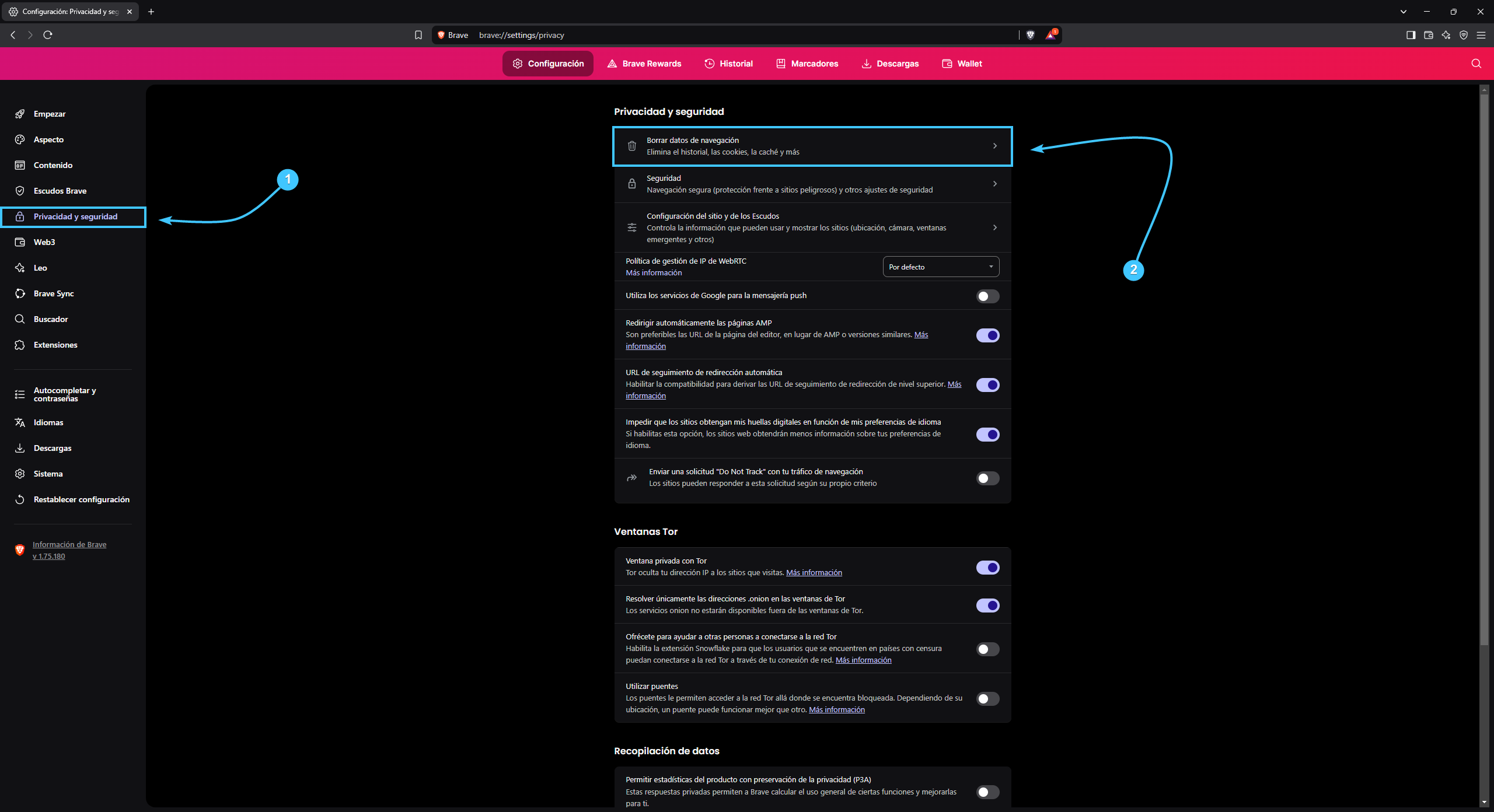The image size is (1494, 812).
Task: Open a new tab with plus icon
Action: click(x=151, y=12)
